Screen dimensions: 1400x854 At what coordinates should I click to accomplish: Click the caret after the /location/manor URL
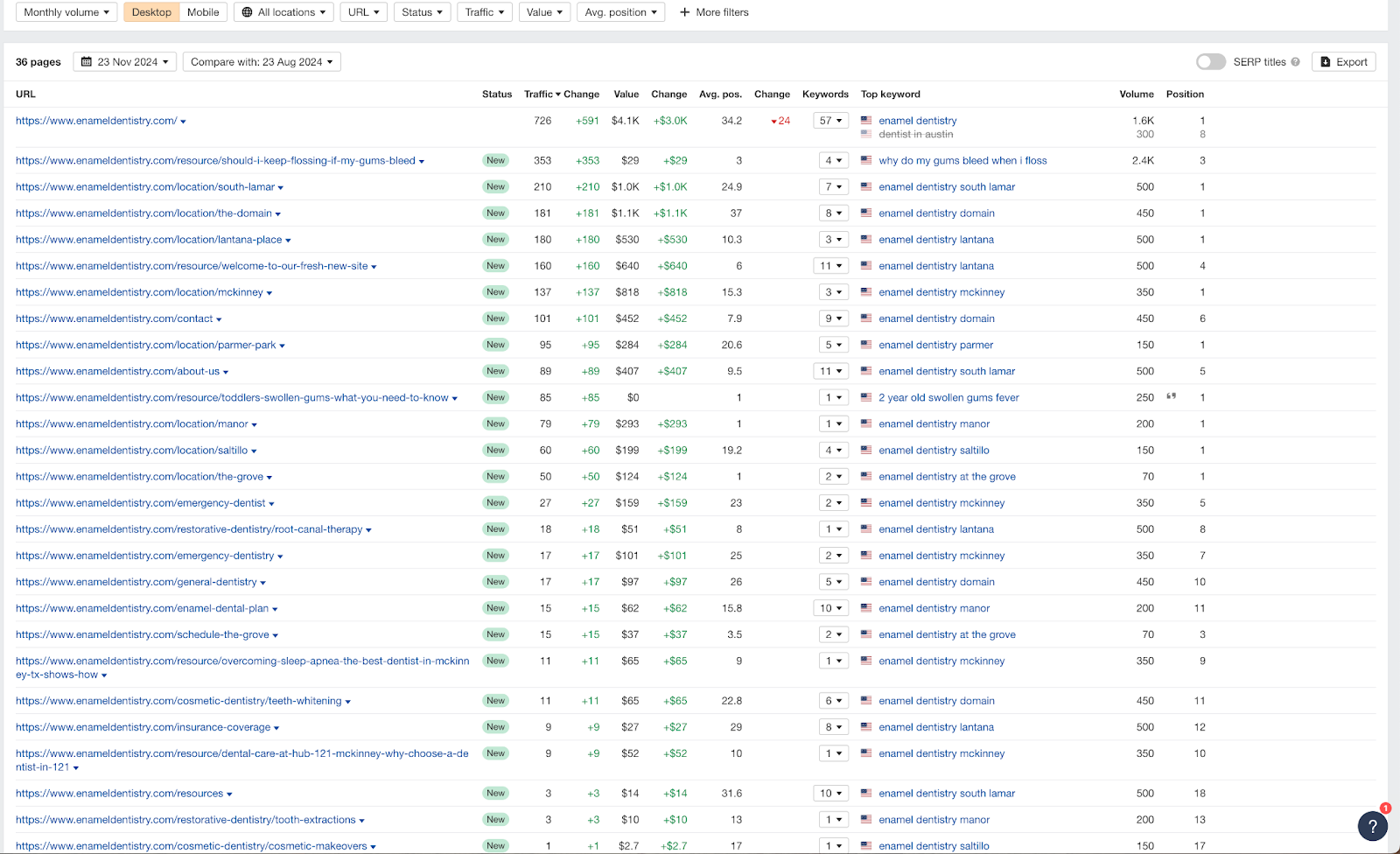coord(255,424)
